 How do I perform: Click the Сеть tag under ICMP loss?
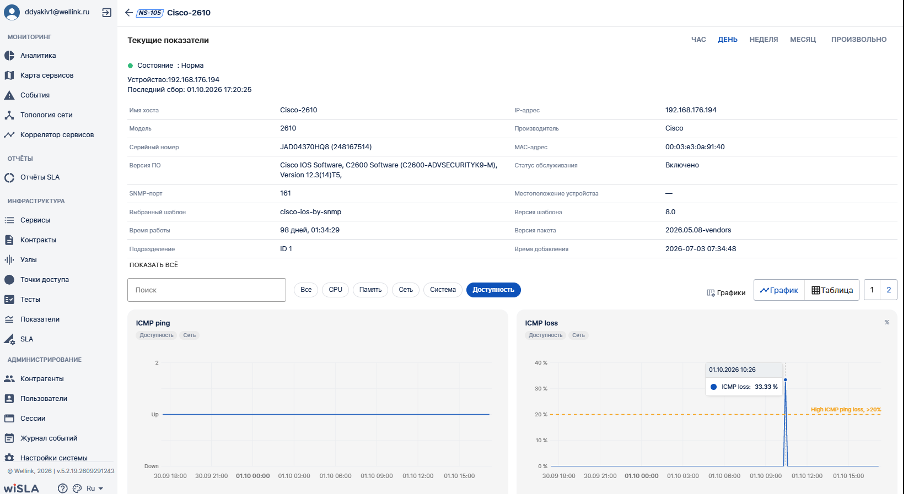(578, 335)
